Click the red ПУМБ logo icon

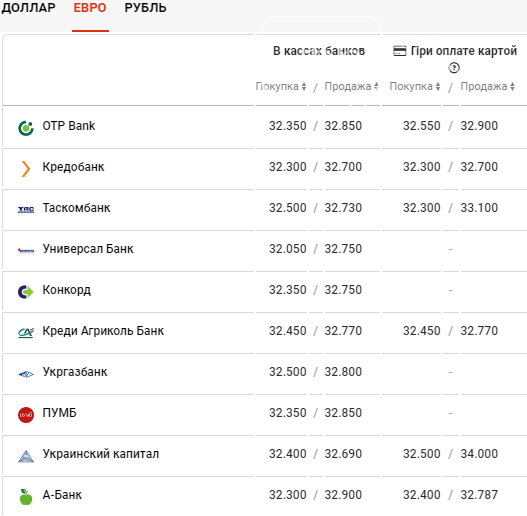coord(26,414)
